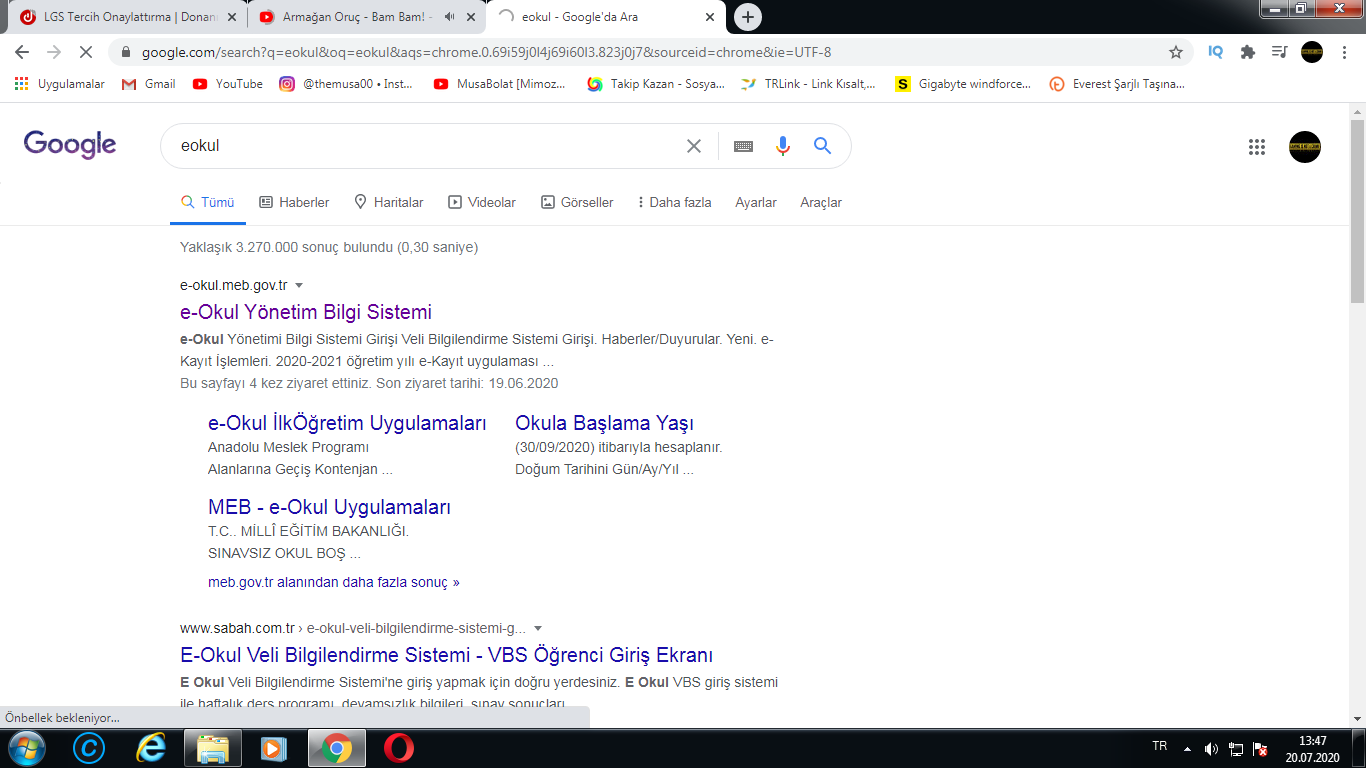1366x768 pixels.
Task: Open the Chrome extensions puzzle icon
Action: click(x=1248, y=51)
